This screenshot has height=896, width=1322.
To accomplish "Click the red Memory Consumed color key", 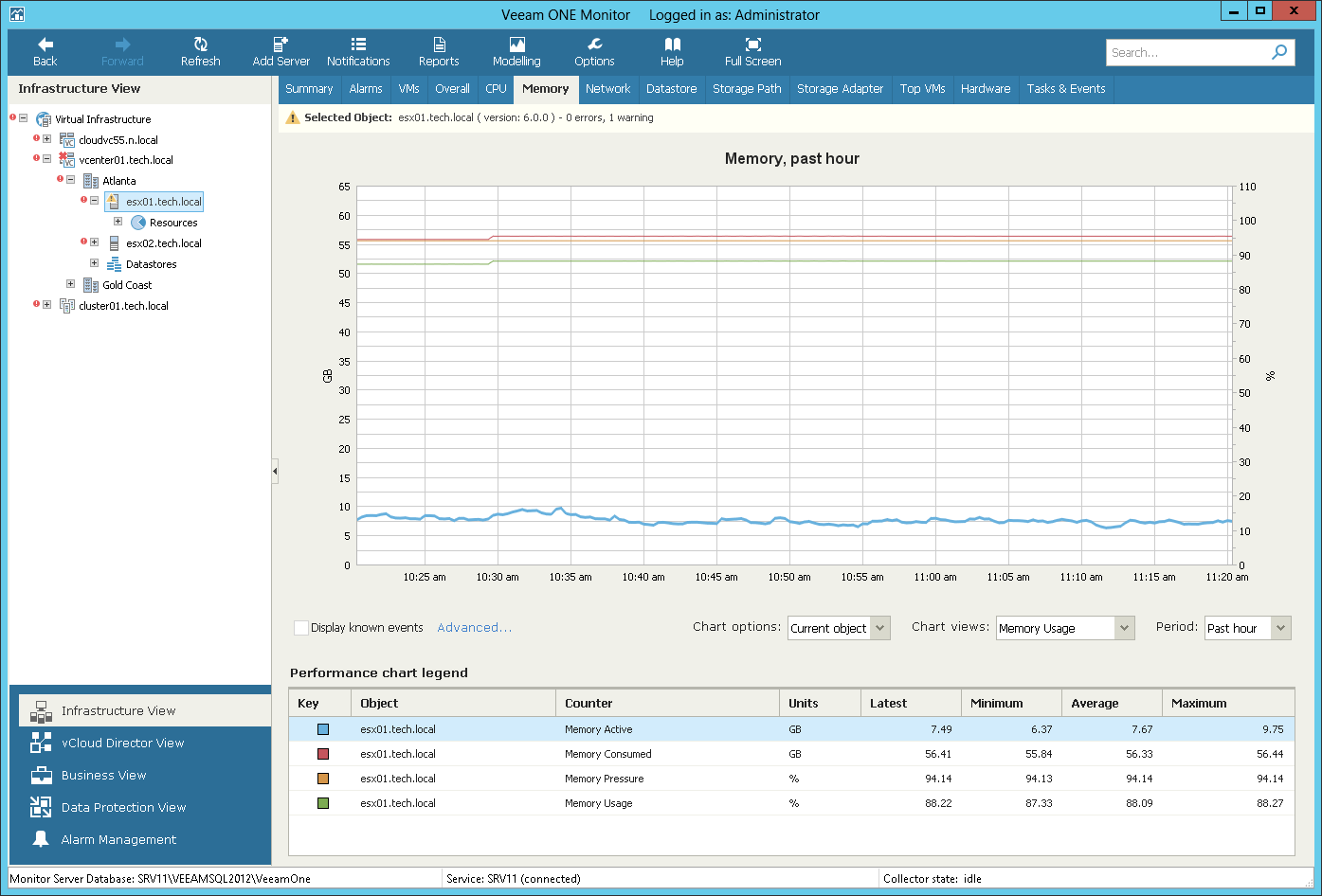I will (x=323, y=754).
